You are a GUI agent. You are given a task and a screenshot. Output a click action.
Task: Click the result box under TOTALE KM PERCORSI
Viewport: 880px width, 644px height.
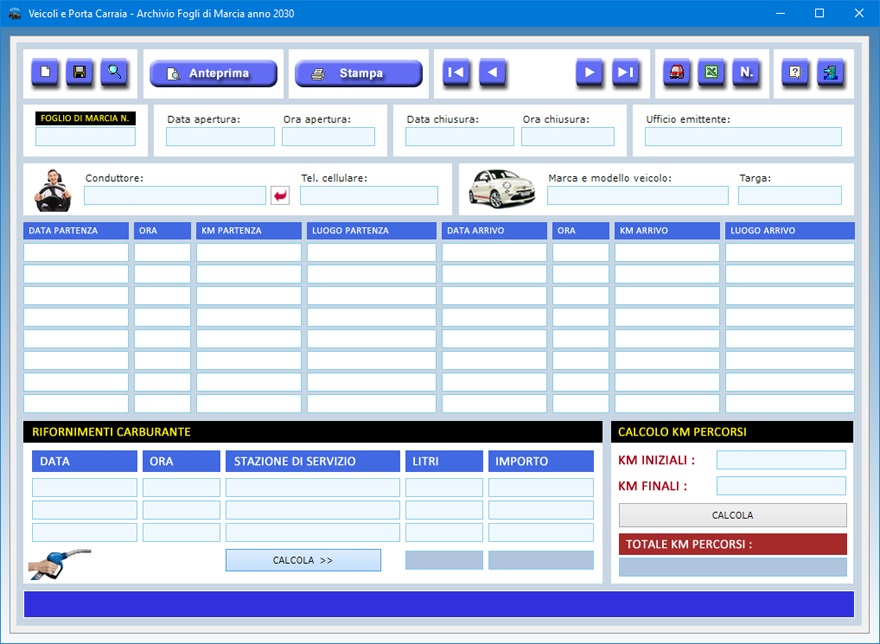pyautogui.click(x=732, y=567)
